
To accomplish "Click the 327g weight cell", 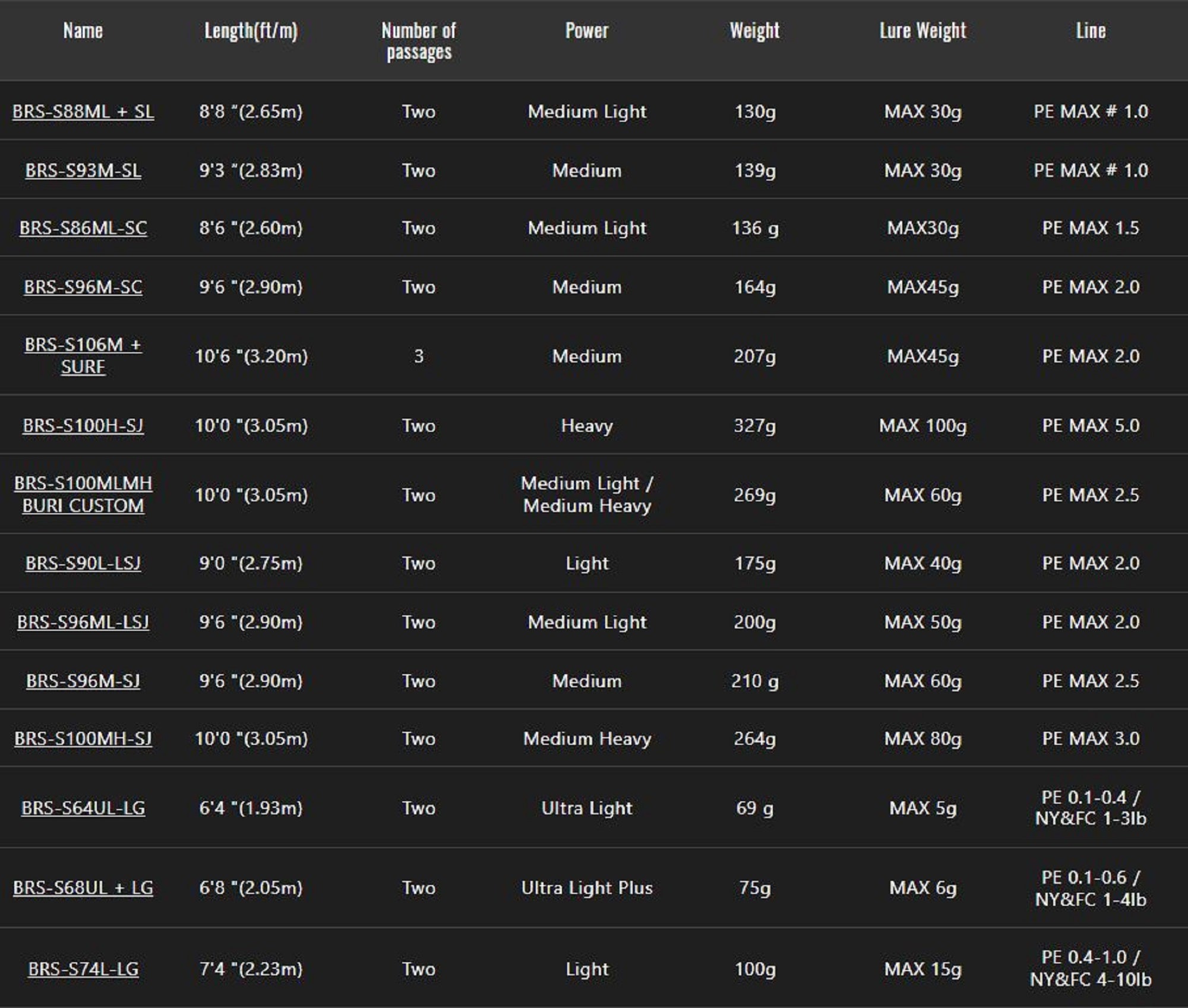I will click(754, 425).
